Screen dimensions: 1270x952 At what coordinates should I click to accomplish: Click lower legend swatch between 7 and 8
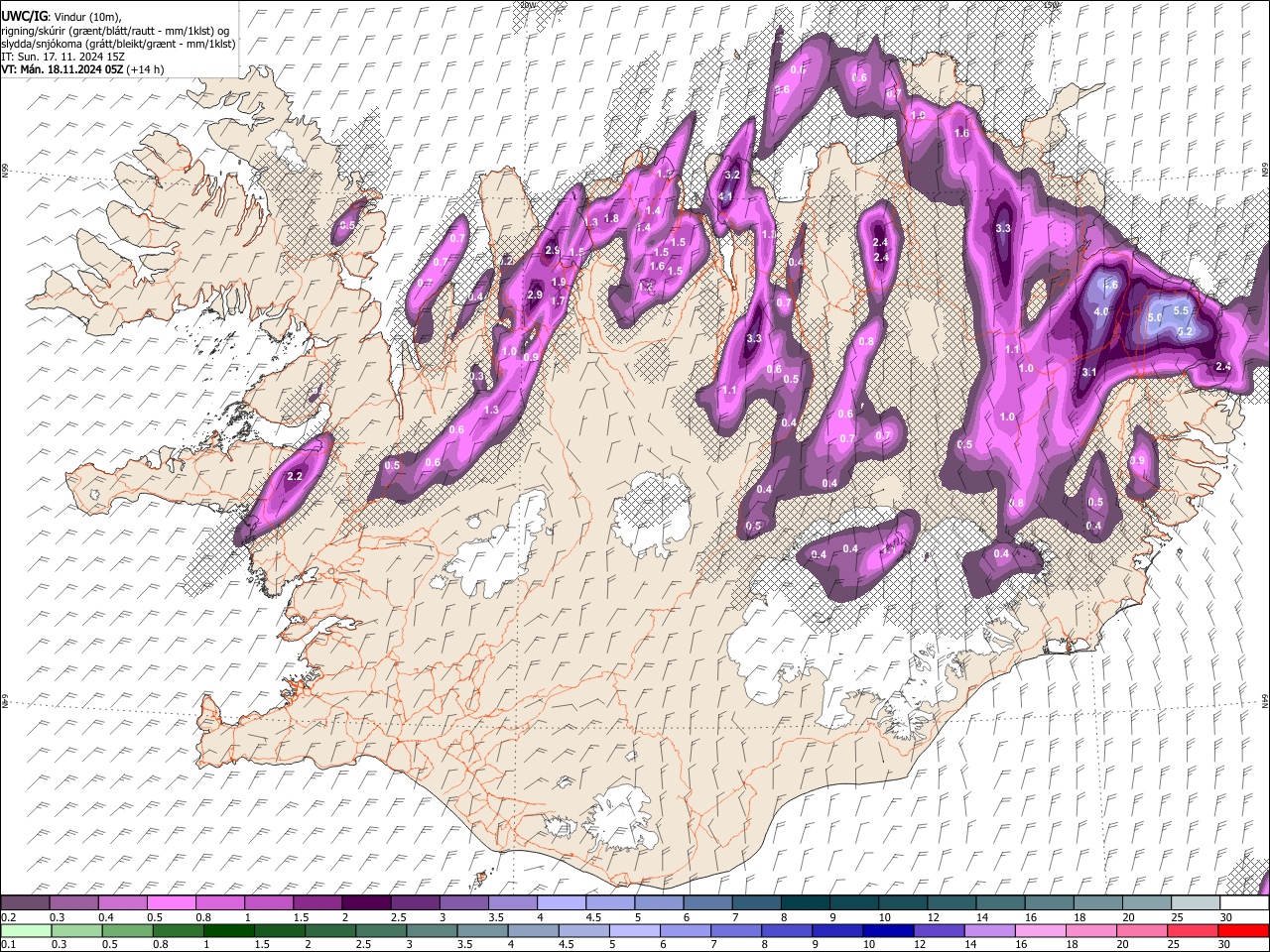pos(735,930)
